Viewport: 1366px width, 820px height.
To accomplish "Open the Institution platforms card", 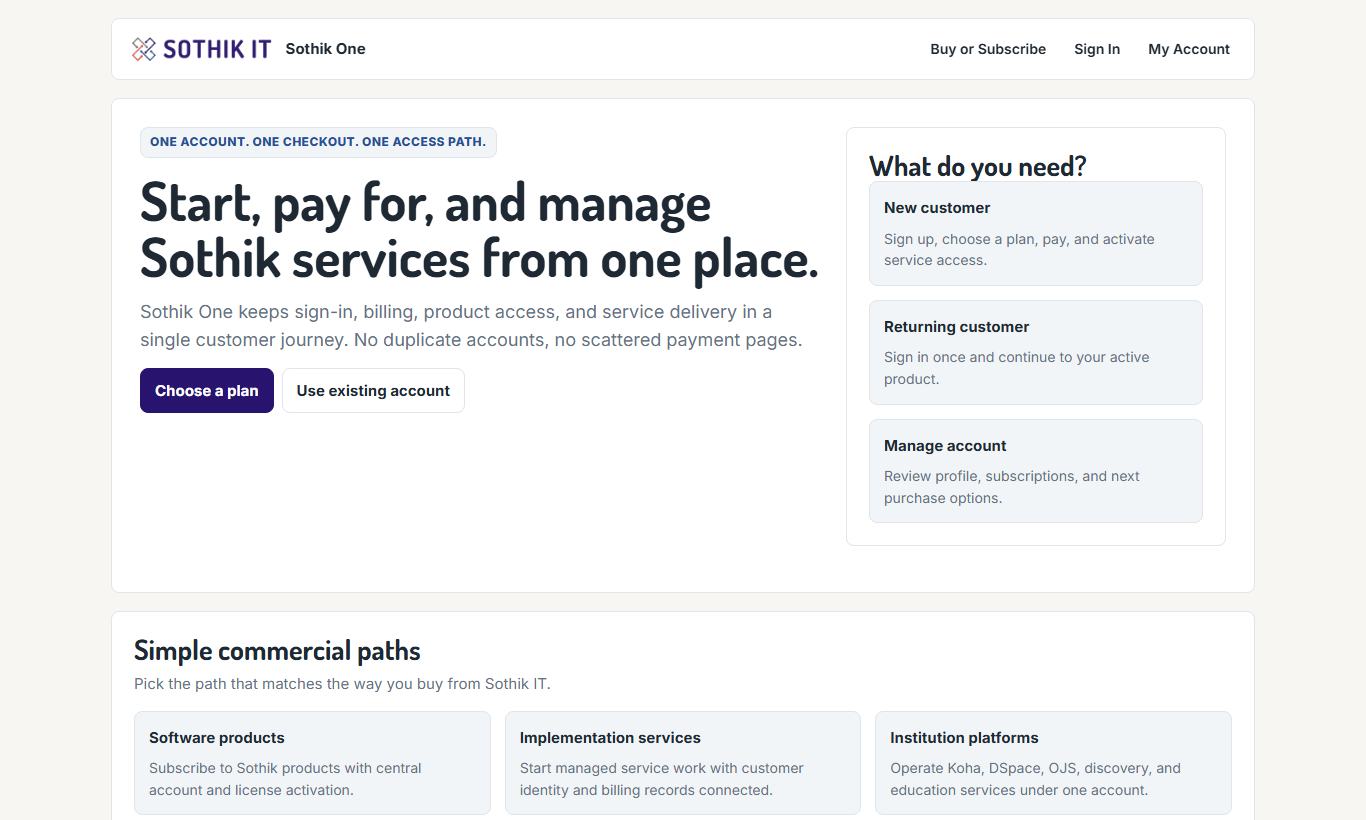I will [1053, 763].
